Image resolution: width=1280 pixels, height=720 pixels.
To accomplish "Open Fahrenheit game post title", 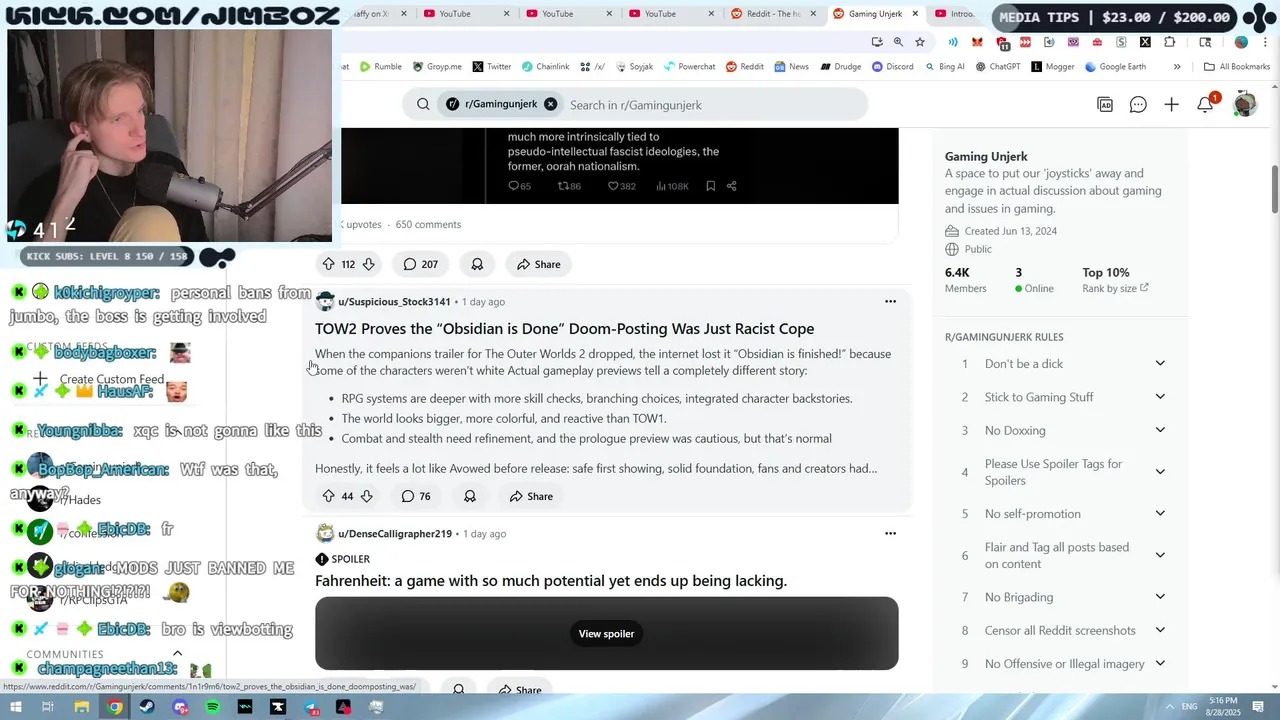I will click(x=551, y=580).
